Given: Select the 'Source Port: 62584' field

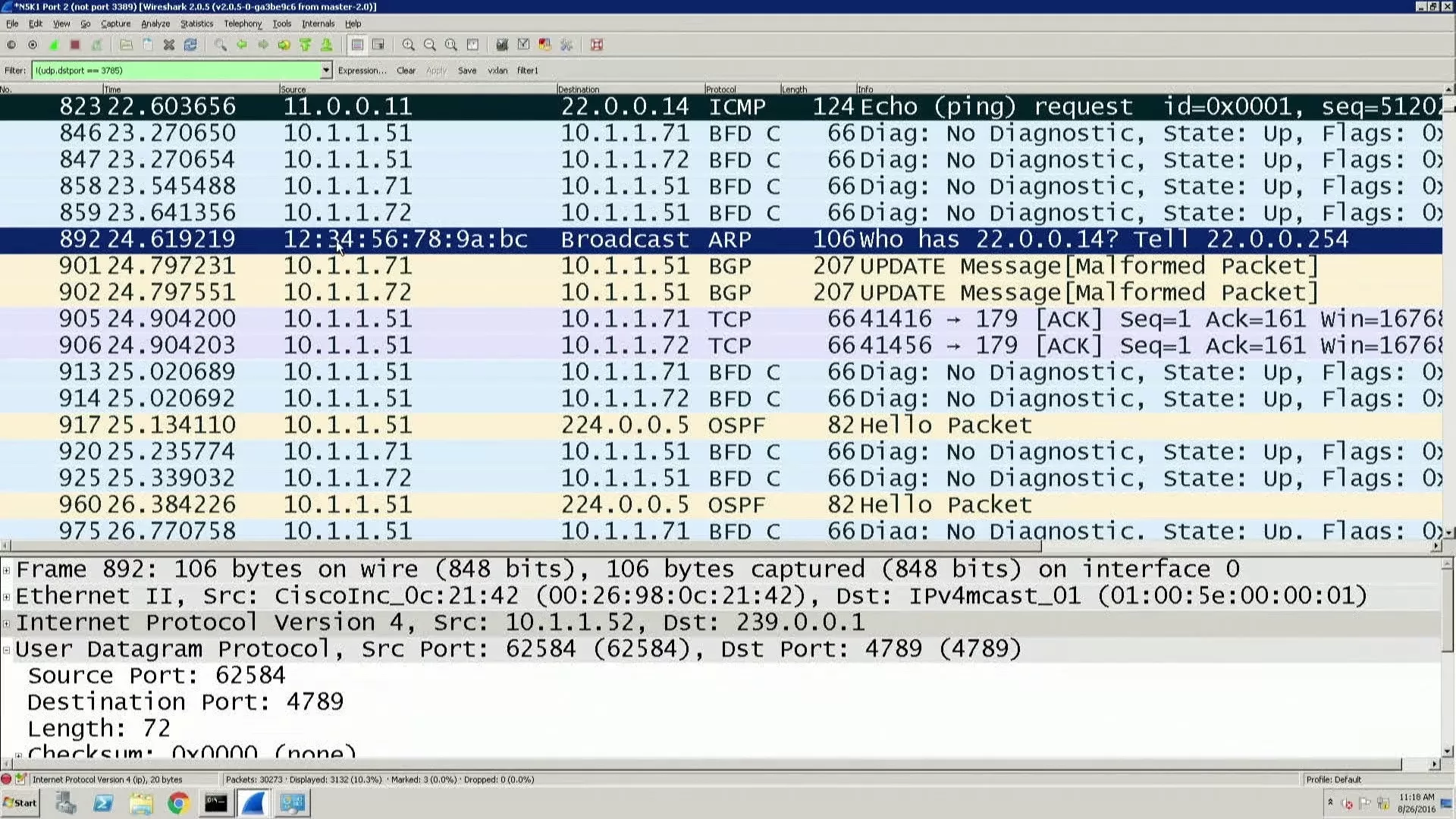Looking at the screenshot, I should 156,676.
